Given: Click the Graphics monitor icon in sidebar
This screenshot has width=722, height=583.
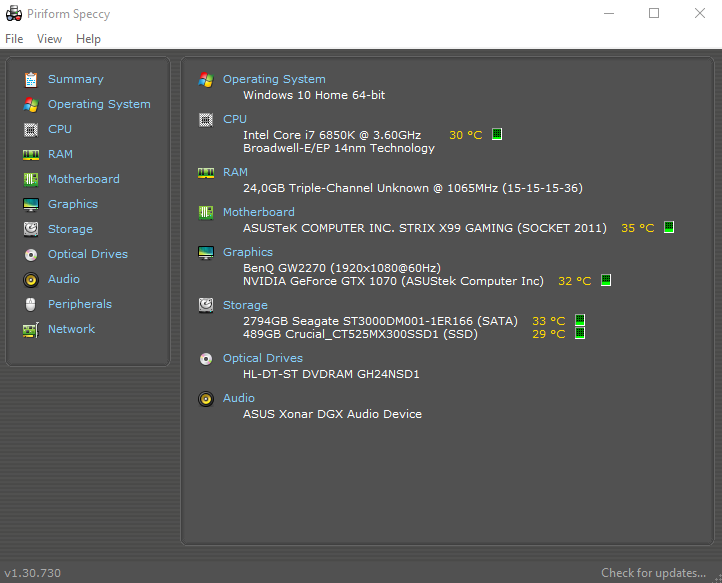Looking at the screenshot, I should [x=30, y=204].
